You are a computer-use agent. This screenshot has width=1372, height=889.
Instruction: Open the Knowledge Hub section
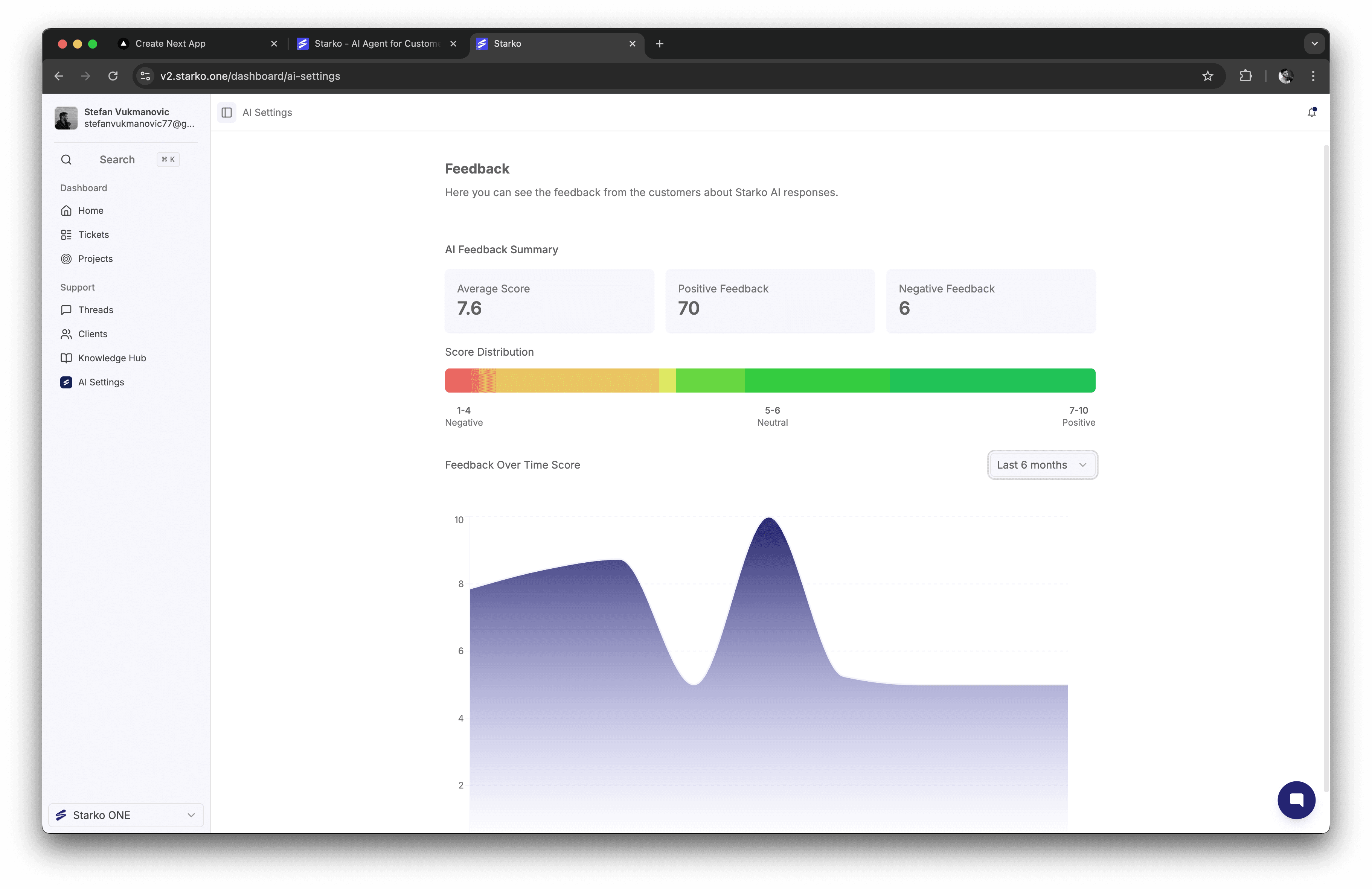click(x=112, y=358)
